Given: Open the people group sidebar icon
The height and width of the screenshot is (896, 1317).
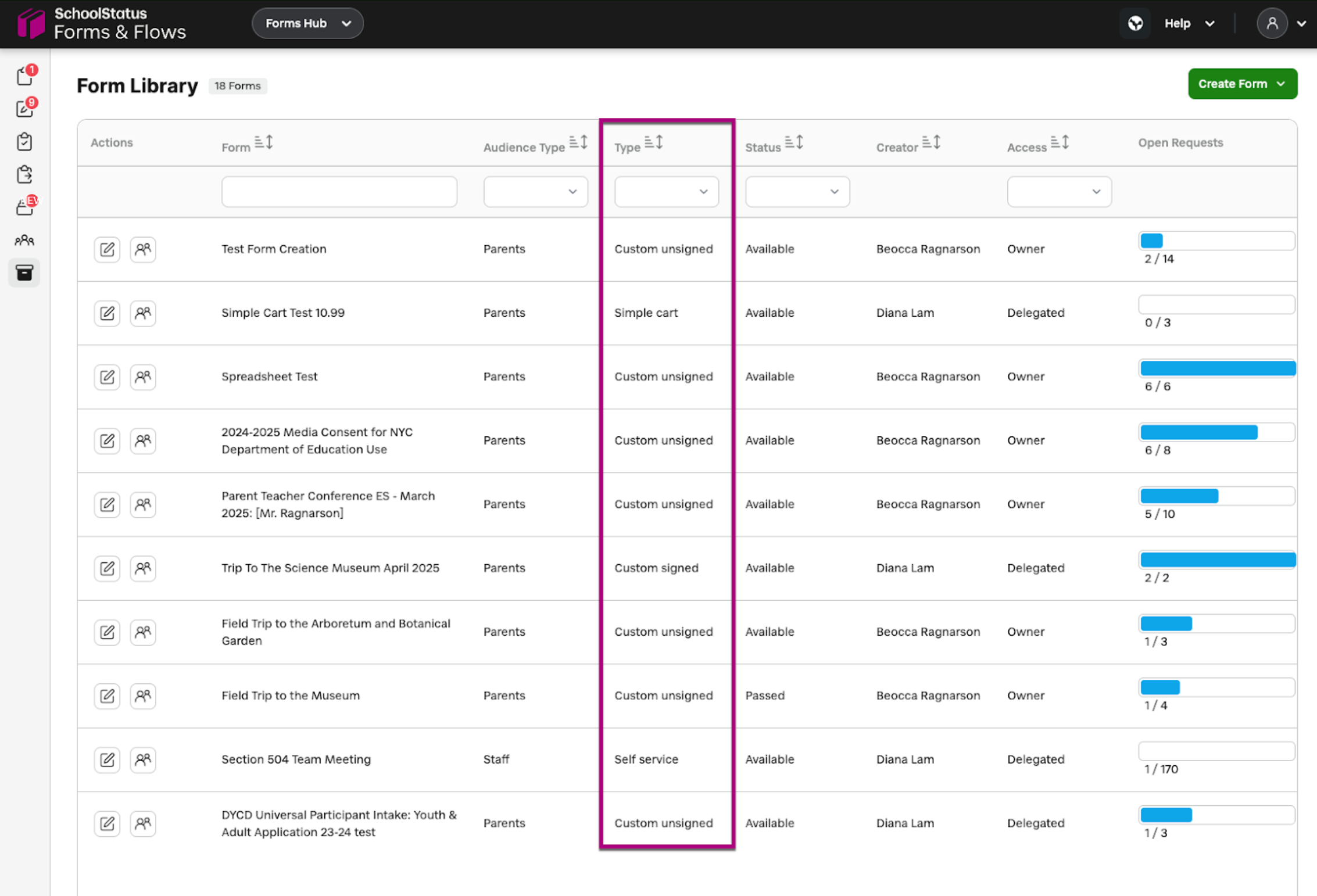Looking at the screenshot, I should (x=24, y=240).
